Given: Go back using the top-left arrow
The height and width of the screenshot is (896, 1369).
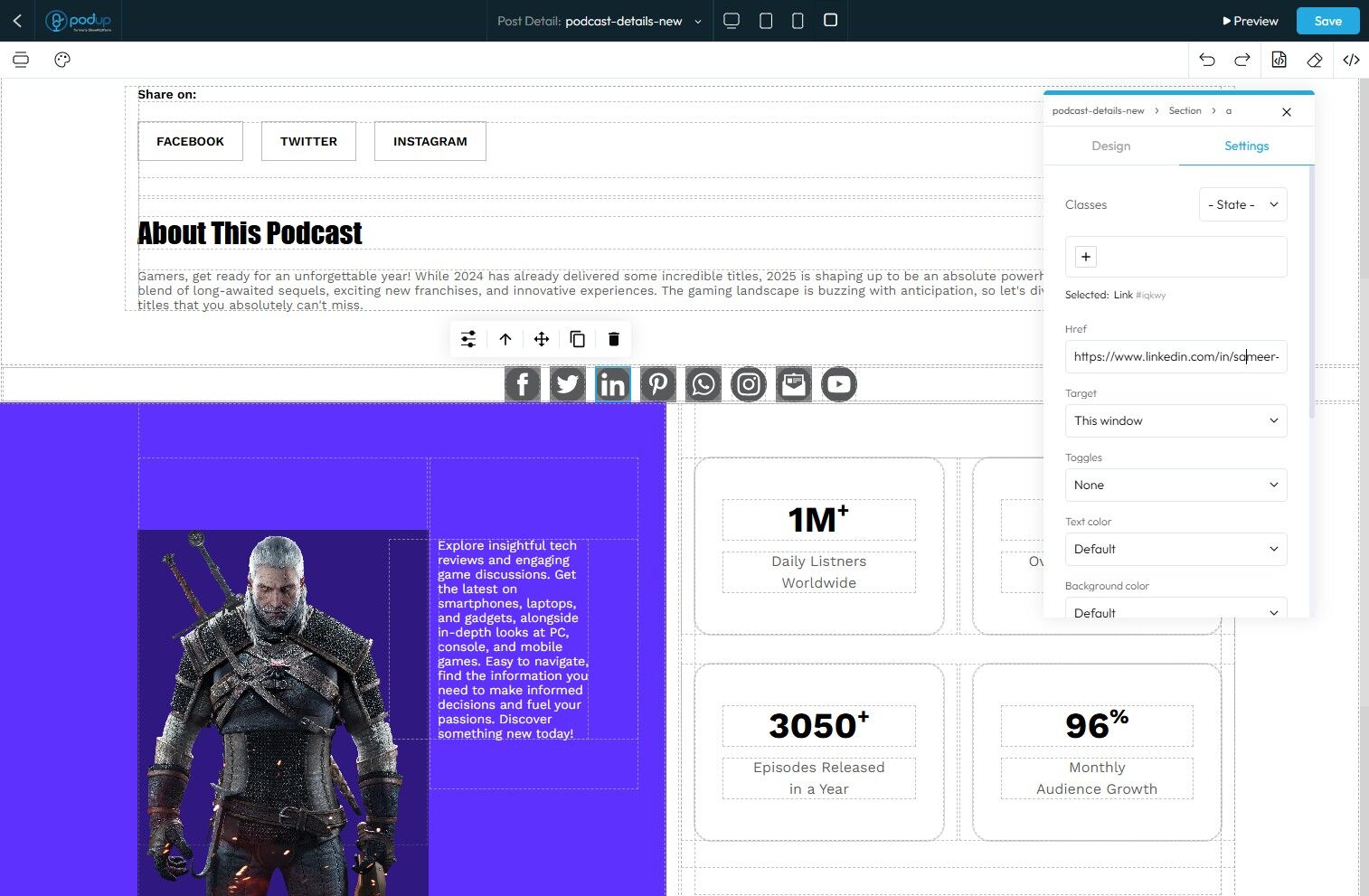Looking at the screenshot, I should [x=17, y=21].
